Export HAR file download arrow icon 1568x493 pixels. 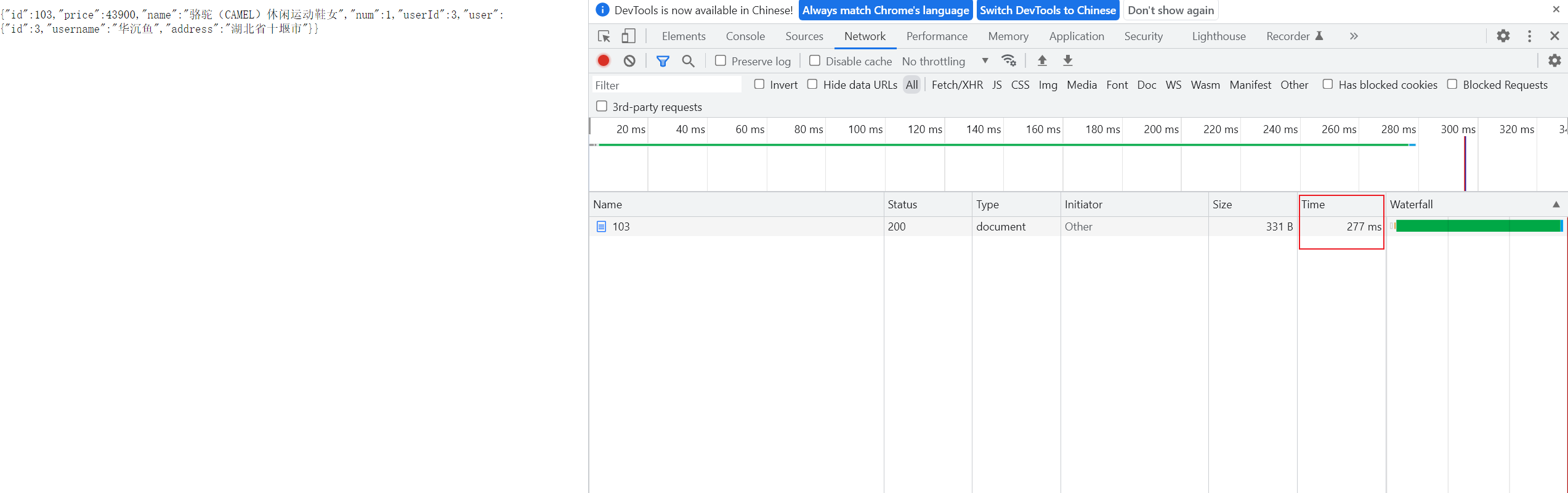click(1068, 60)
